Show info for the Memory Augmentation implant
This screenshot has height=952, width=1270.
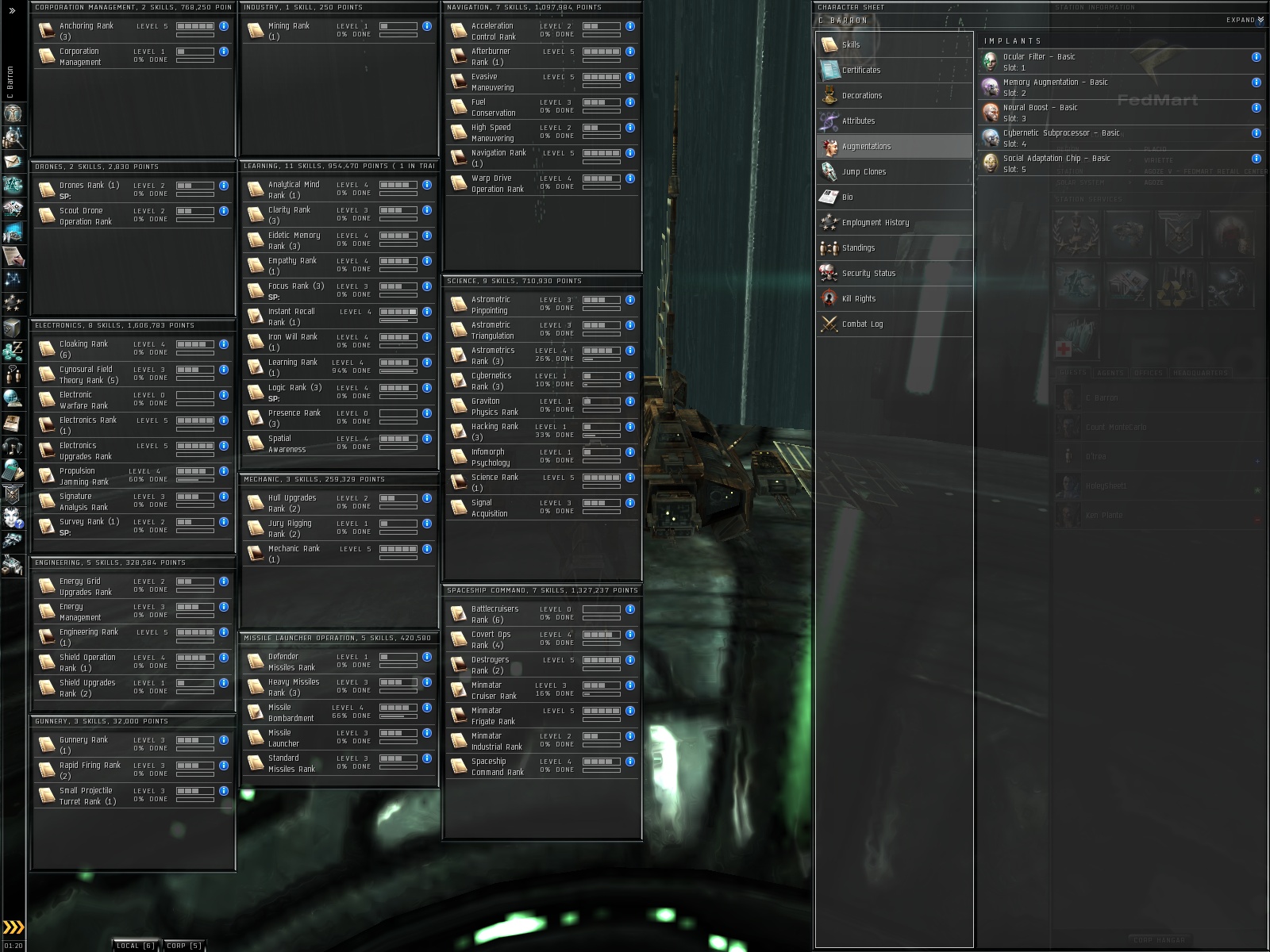[x=1257, y=83]
